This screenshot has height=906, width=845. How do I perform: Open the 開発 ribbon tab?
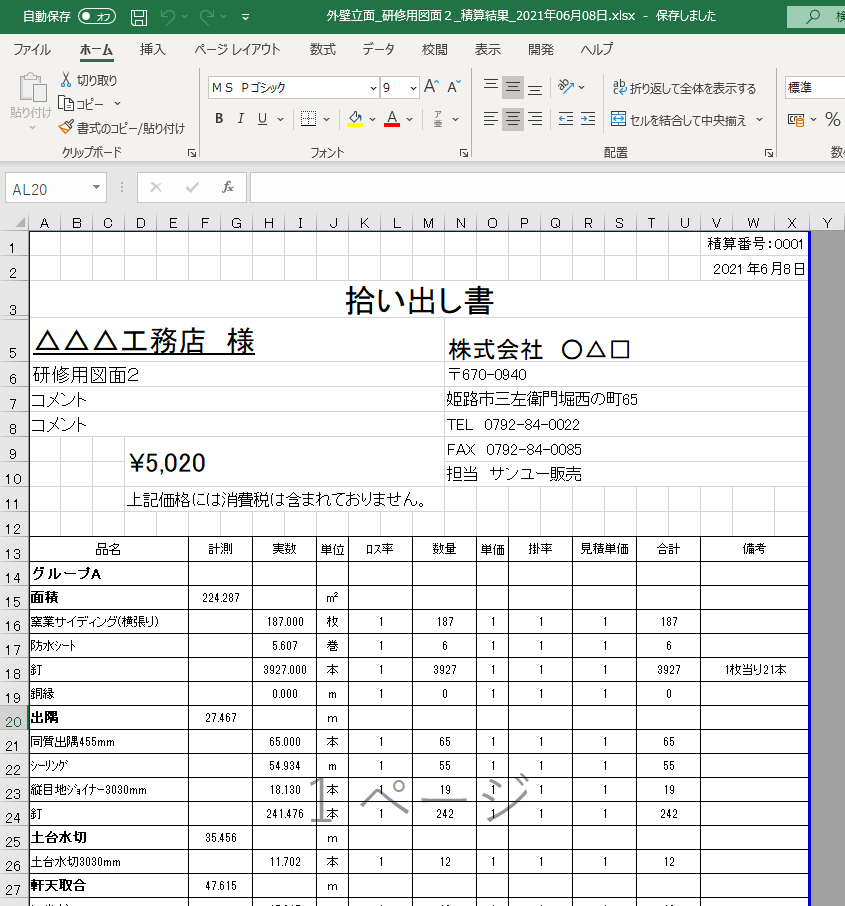(541, 50)
